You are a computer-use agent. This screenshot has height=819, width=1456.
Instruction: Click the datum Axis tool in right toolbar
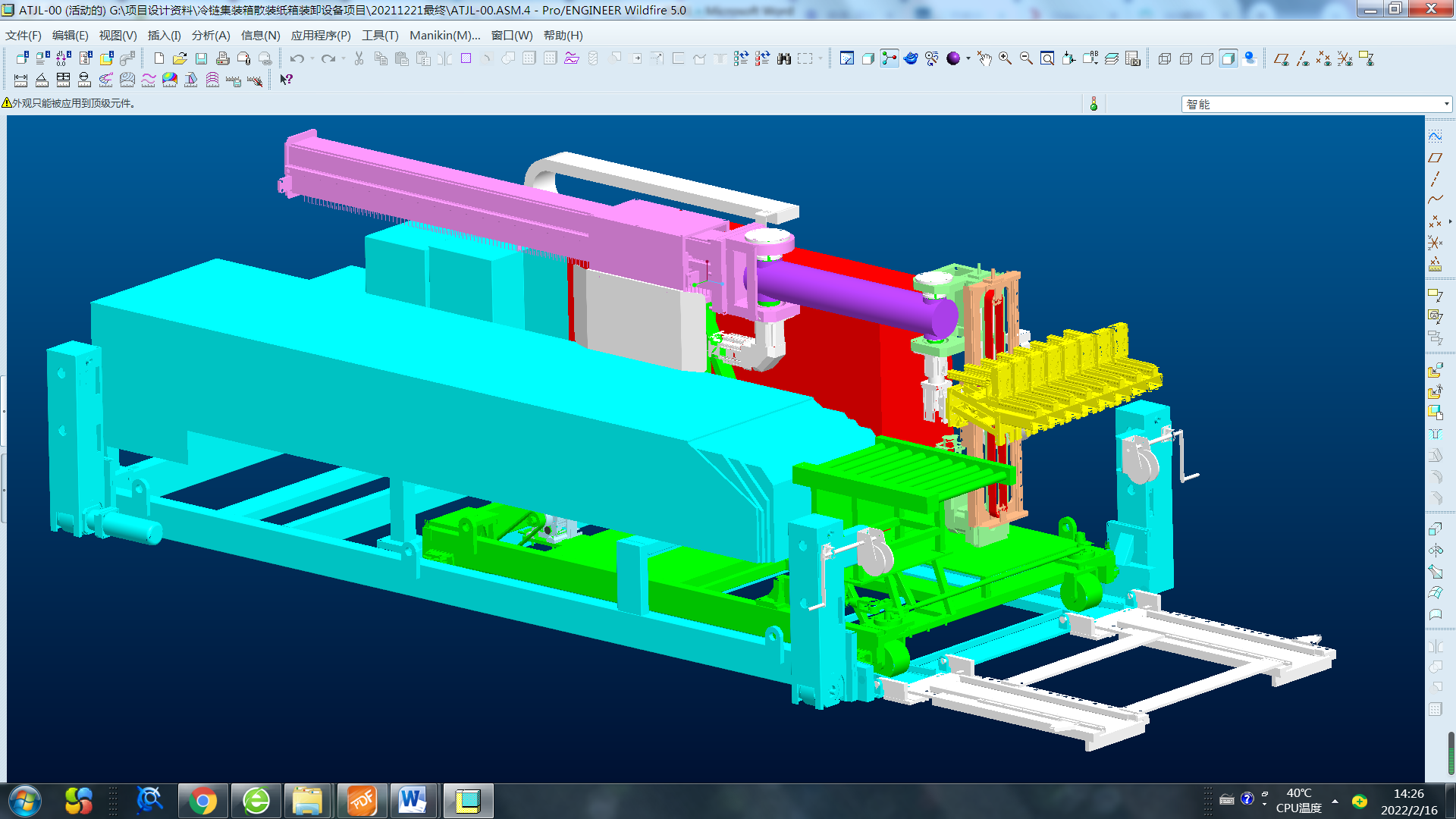click(x=1435, y=179)
